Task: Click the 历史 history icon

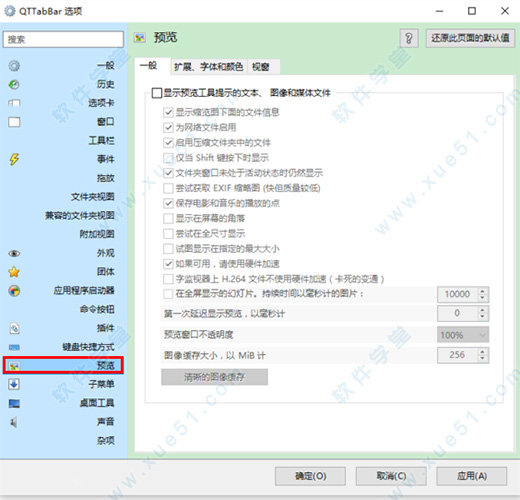Action: [14, 85]
